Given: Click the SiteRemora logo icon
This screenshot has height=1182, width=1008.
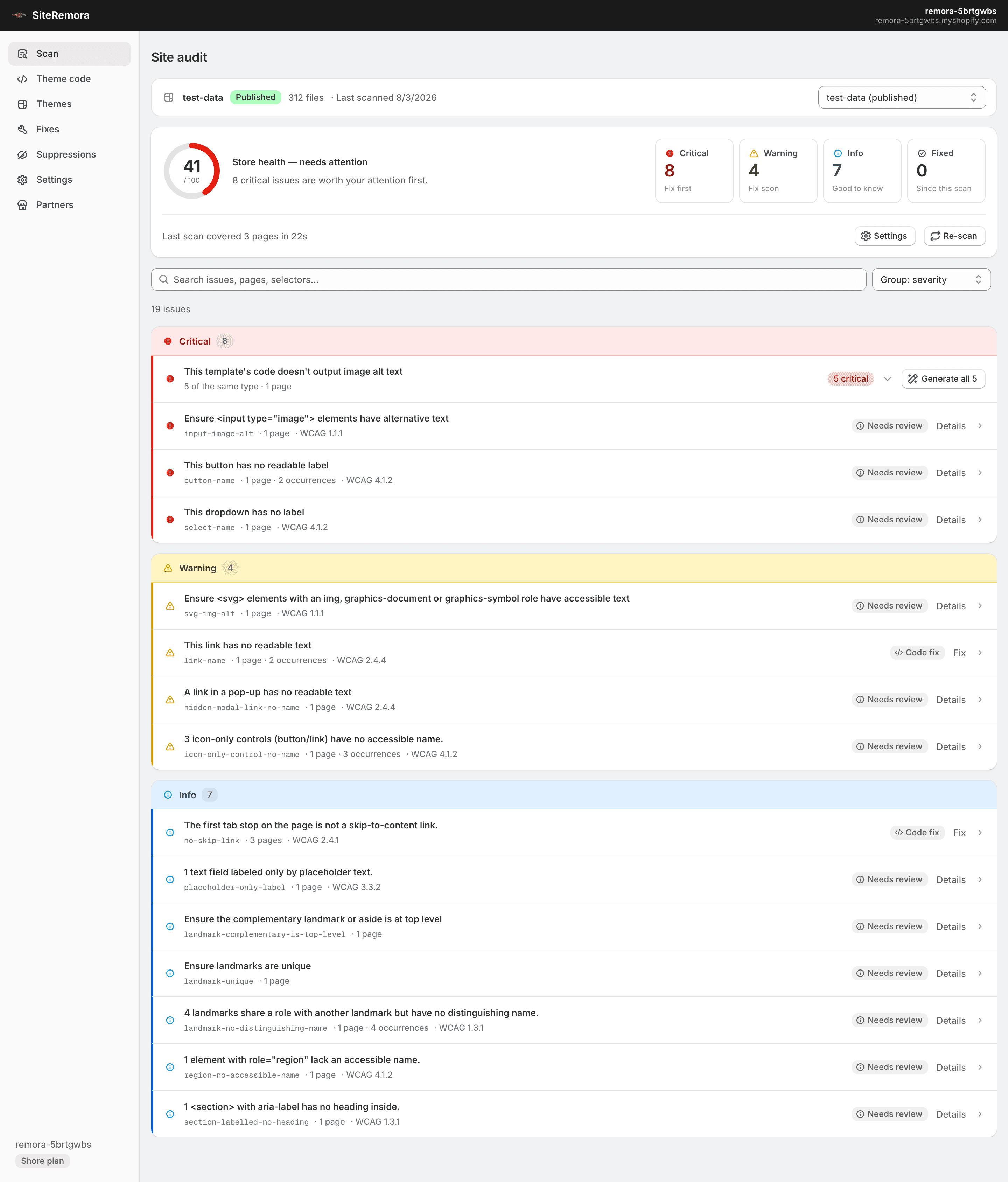Looking at the screenshot, I should click(x=19, y=15).
